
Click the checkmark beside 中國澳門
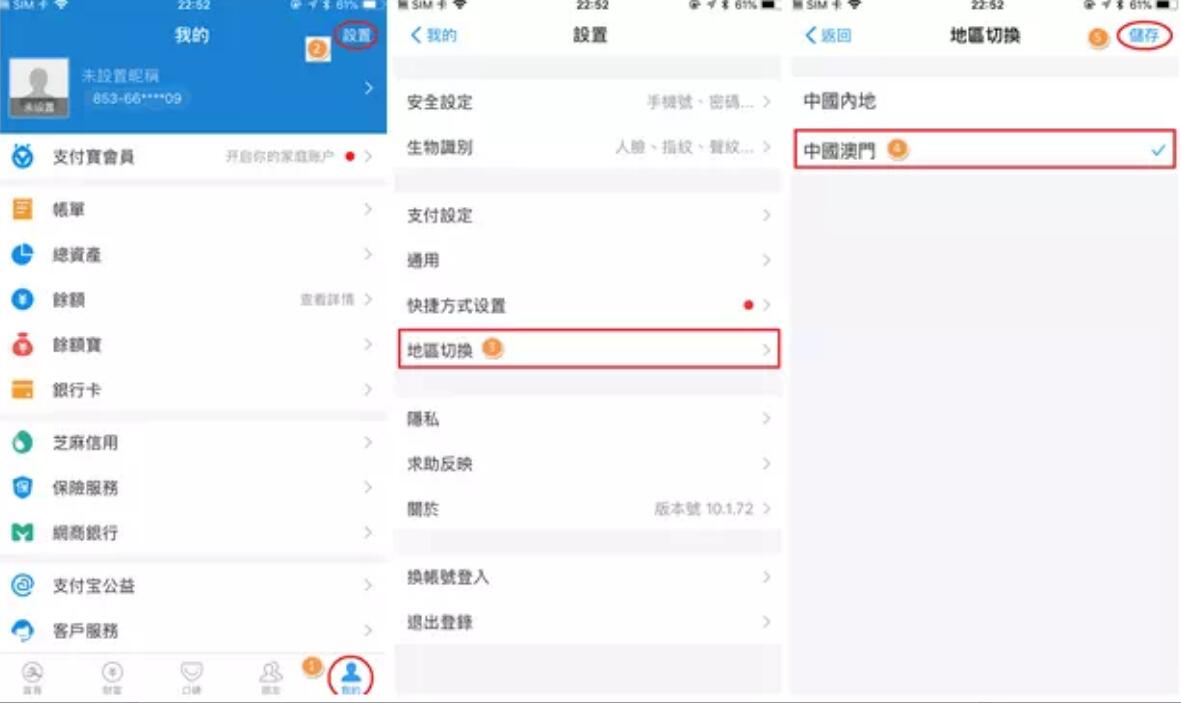coord(1158,151)
